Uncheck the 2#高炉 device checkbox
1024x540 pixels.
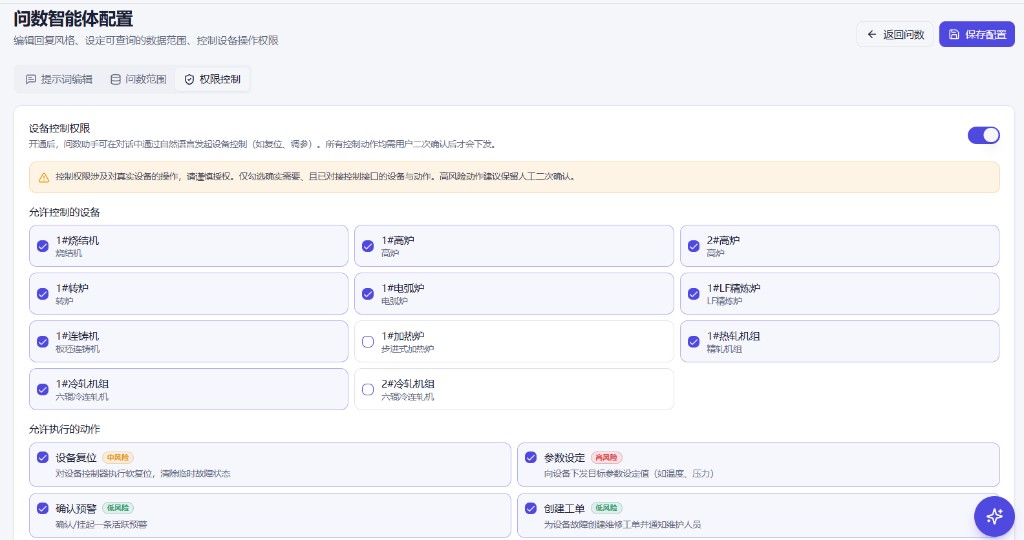[694, 246]
